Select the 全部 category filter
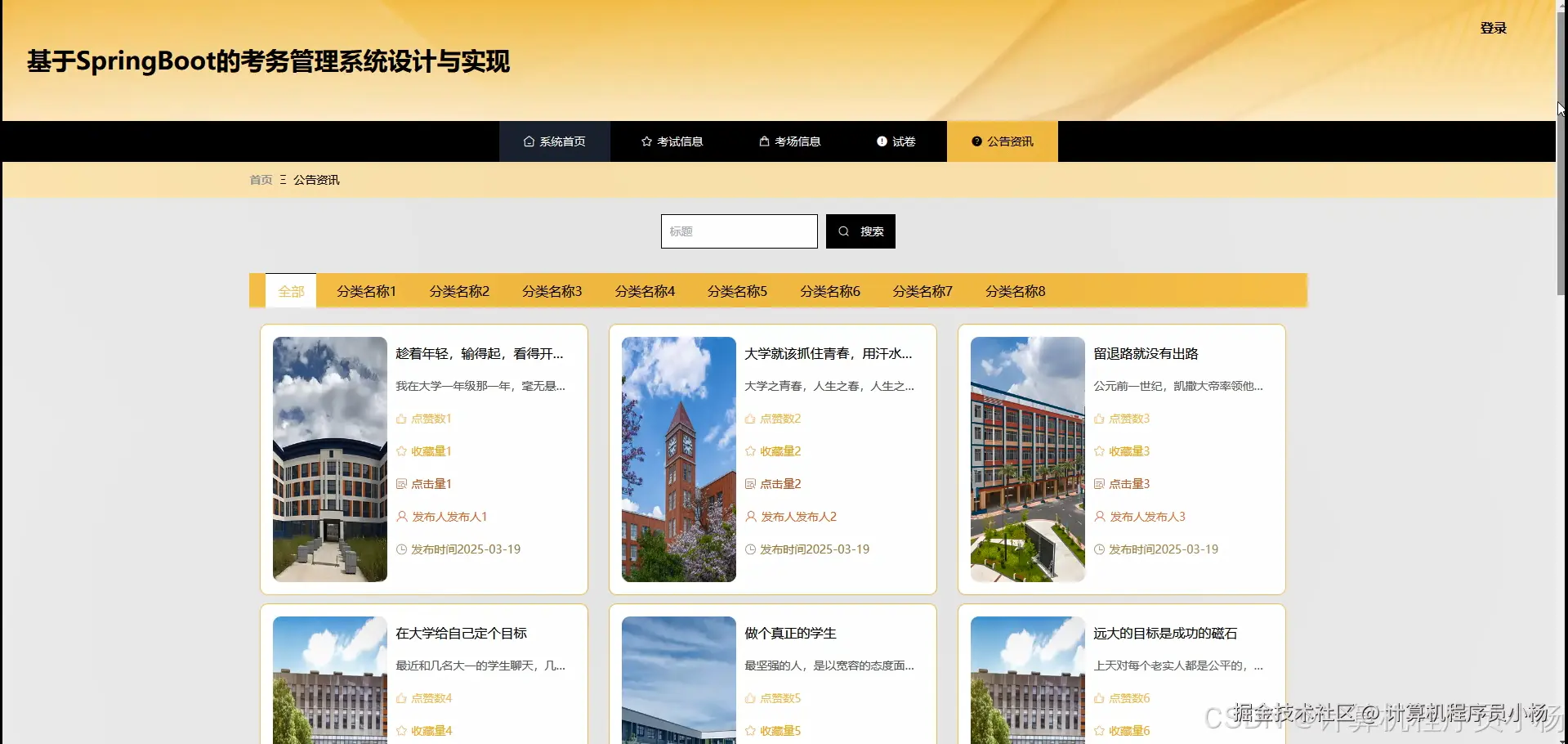The width and height of the screenshot is (1568, 744). (290, 290)
